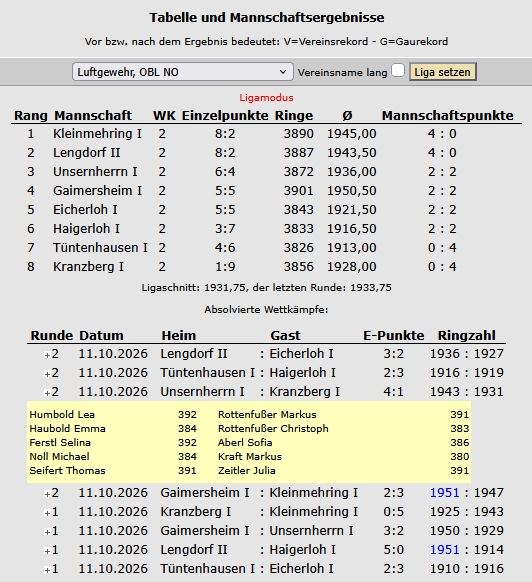Screen dimensions: 532x582
Task: Expand the Gaimersheim I vs Unsernherrn I match
Action: pyautogui.click(x=47, y=532)
